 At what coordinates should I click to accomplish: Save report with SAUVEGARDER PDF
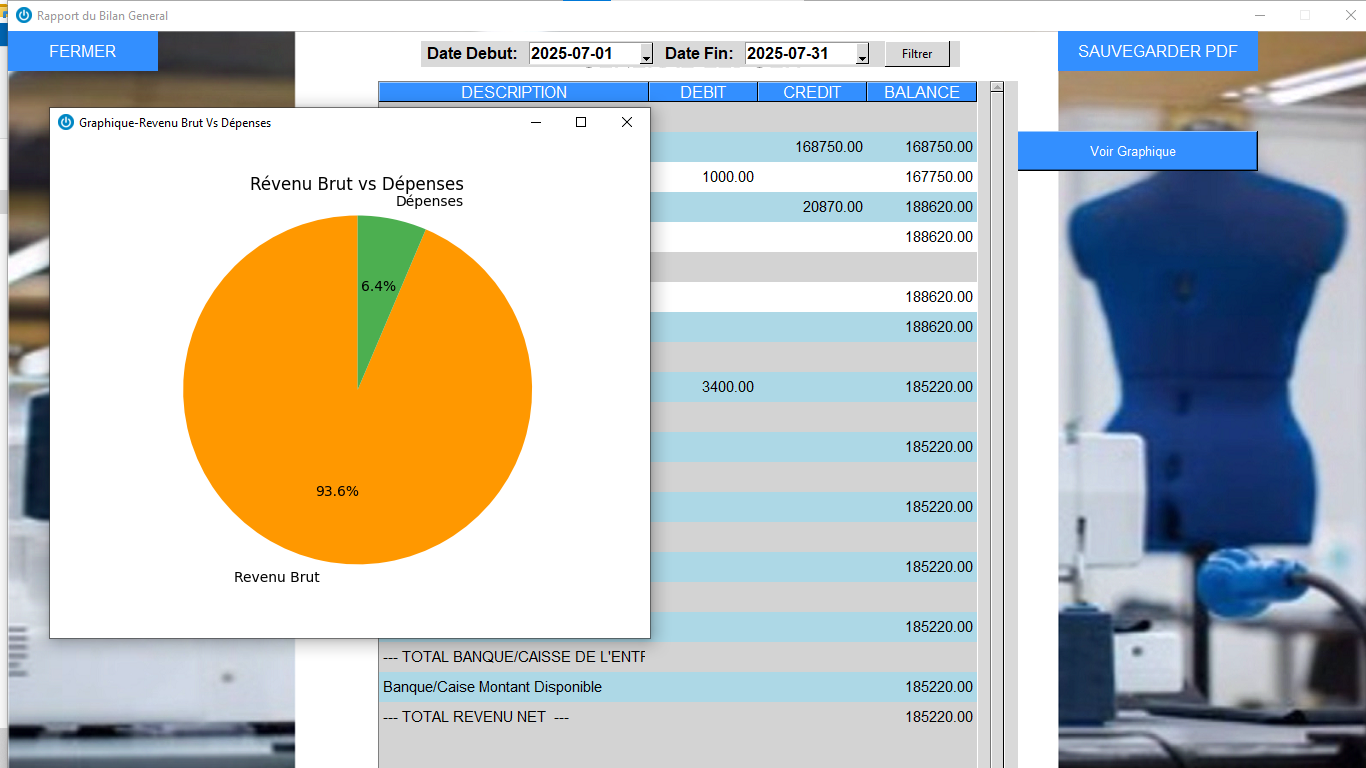click(x=1157, y=52)
